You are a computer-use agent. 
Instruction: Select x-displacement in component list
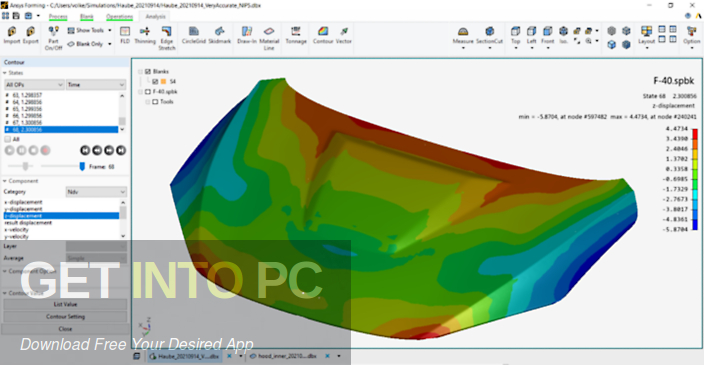tap(62, 202)
